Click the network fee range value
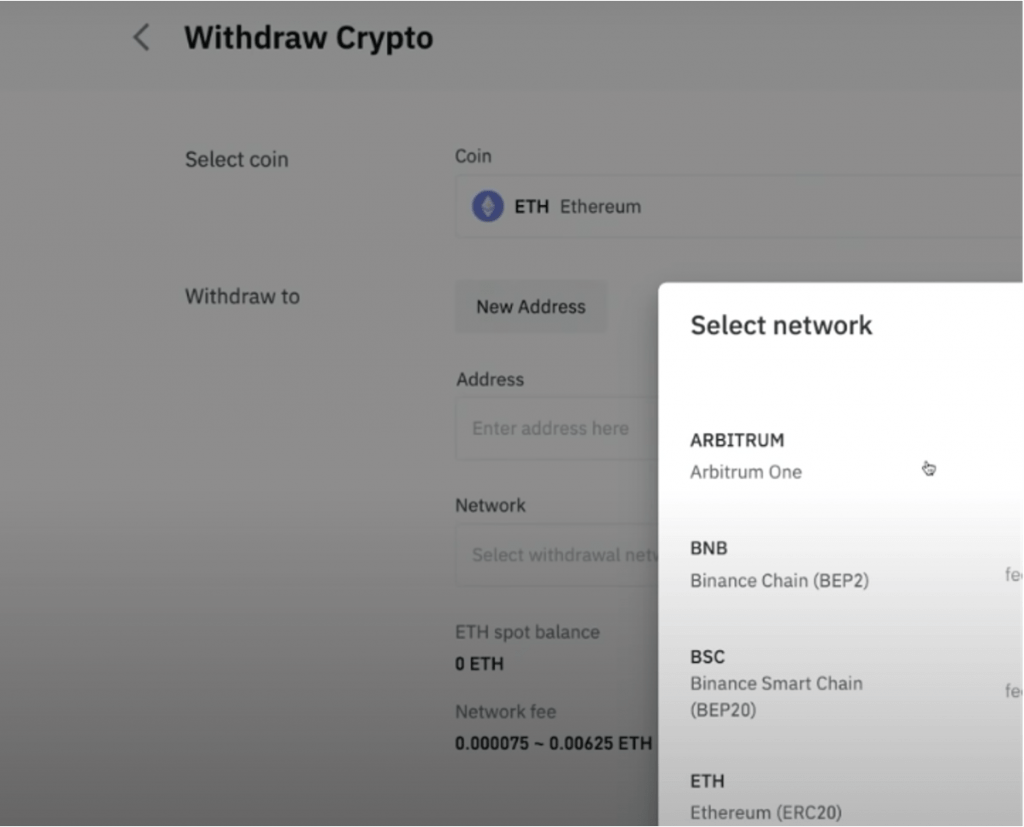 click(553, 744)
